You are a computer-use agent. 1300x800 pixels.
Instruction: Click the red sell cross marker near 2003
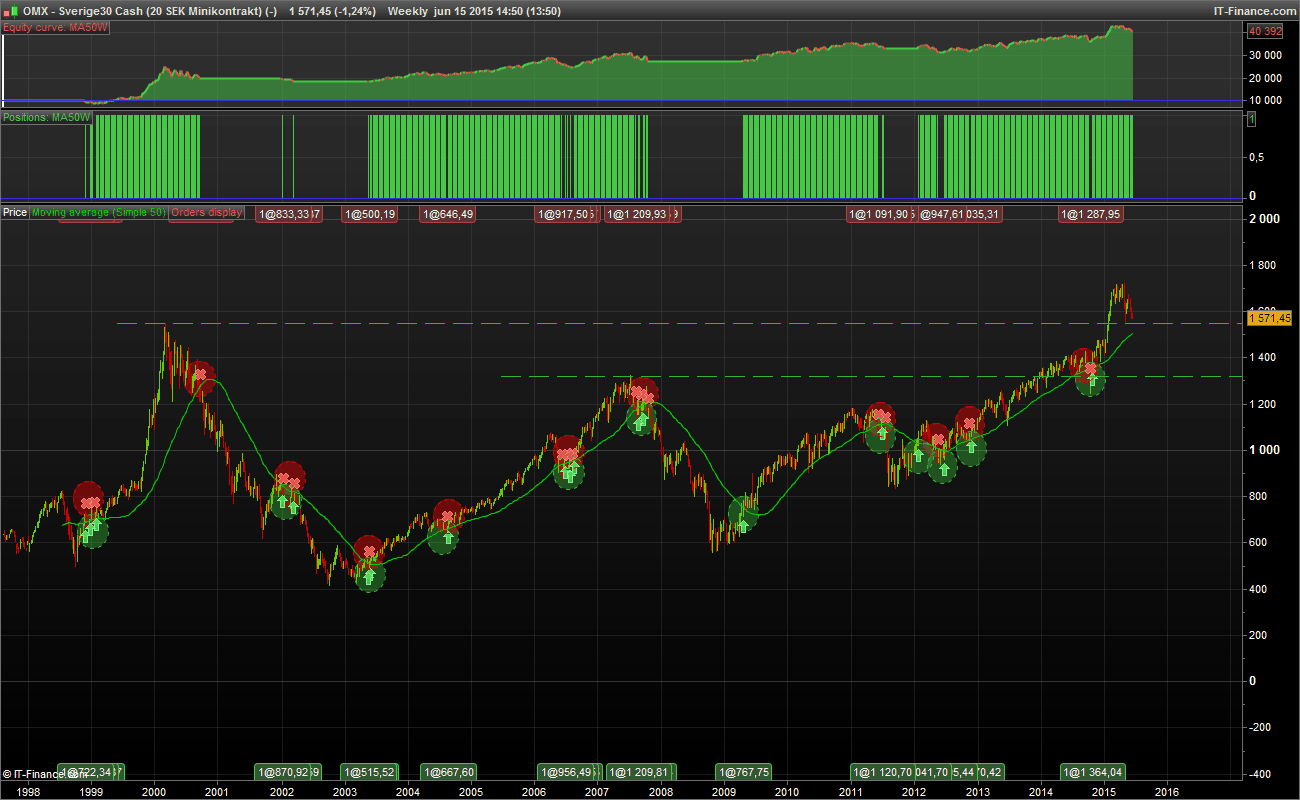[x=369, y=552]
